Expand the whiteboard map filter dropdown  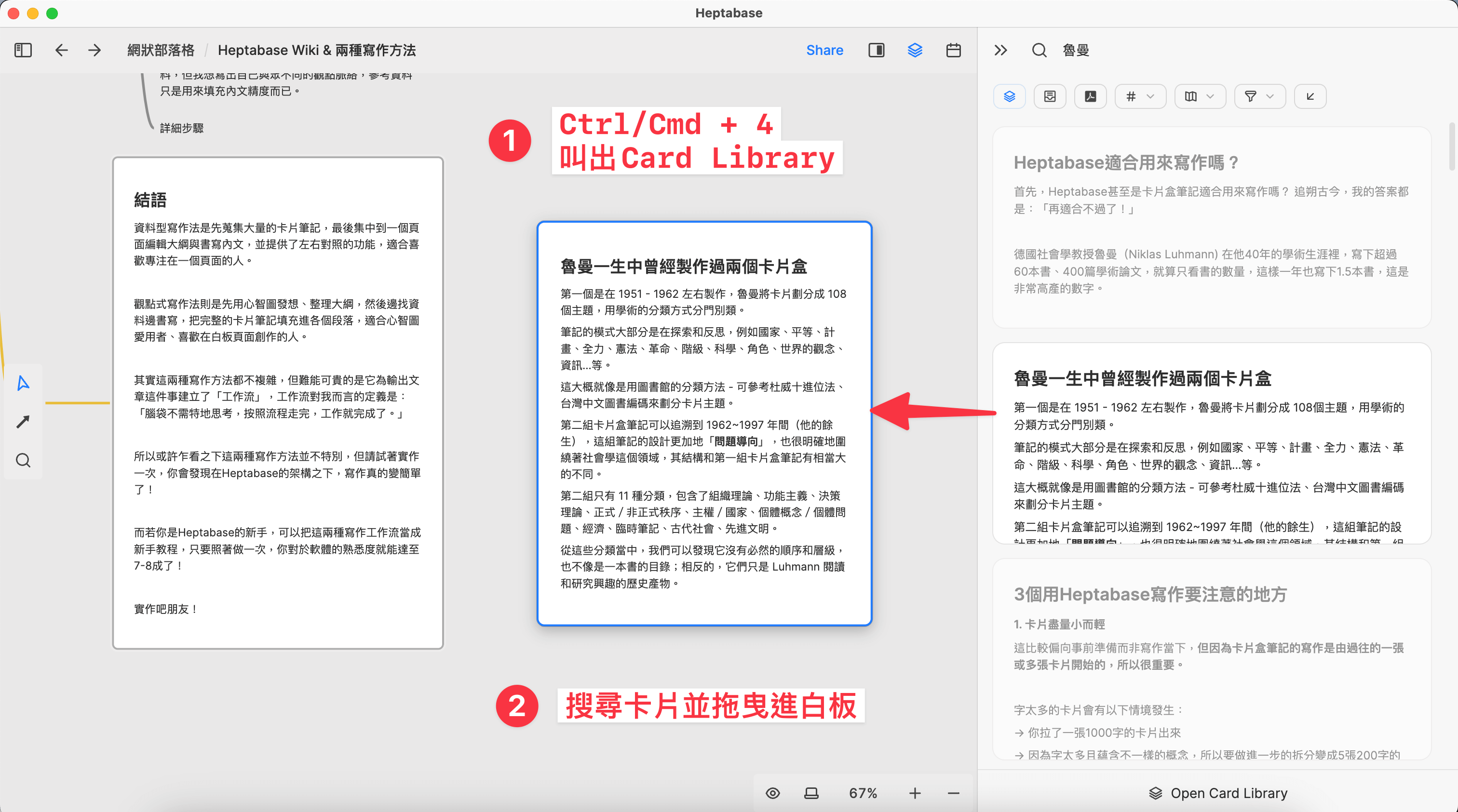pyautogui.click(x=1200, y=96)
